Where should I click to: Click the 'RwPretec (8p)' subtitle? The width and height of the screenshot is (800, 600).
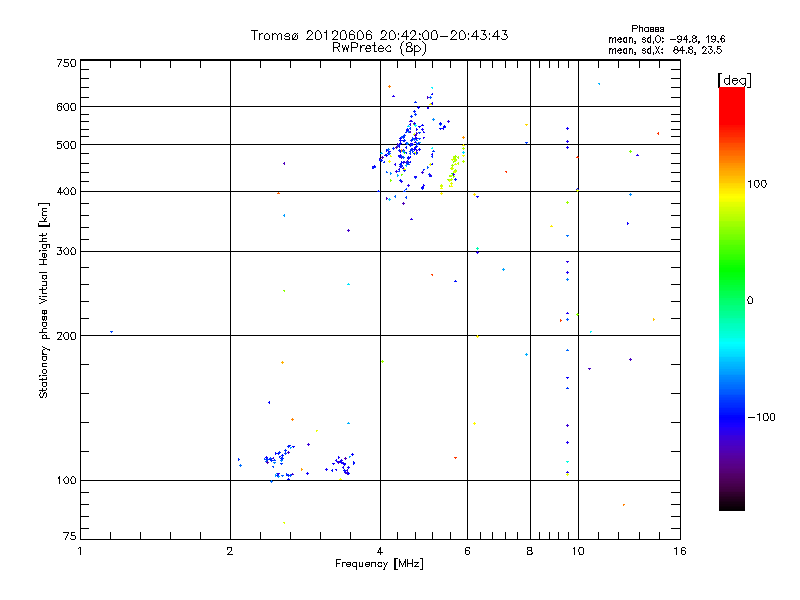point(379,48)
